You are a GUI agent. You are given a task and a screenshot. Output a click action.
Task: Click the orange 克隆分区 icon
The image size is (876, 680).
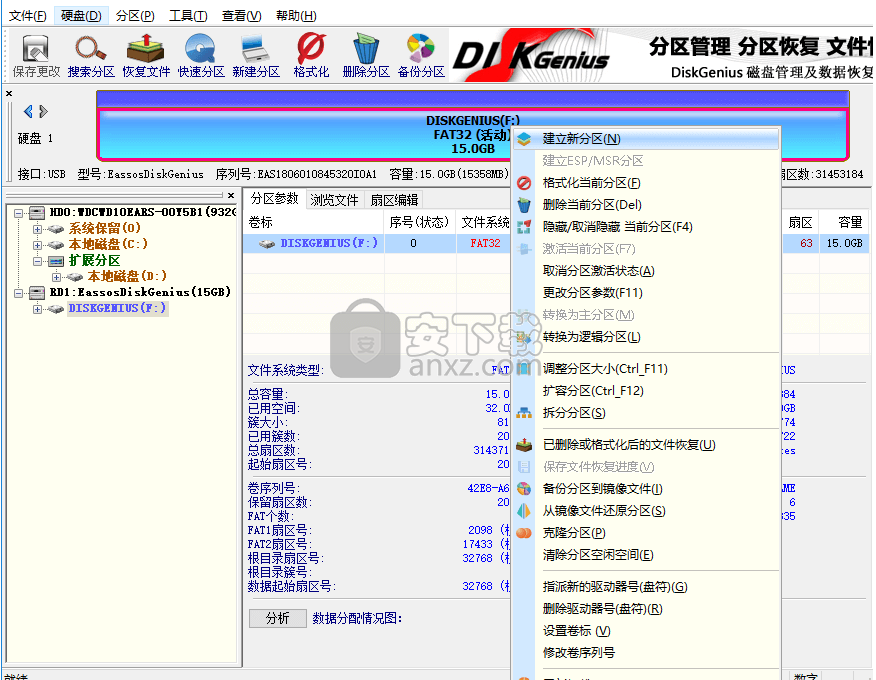coord(524,532)
